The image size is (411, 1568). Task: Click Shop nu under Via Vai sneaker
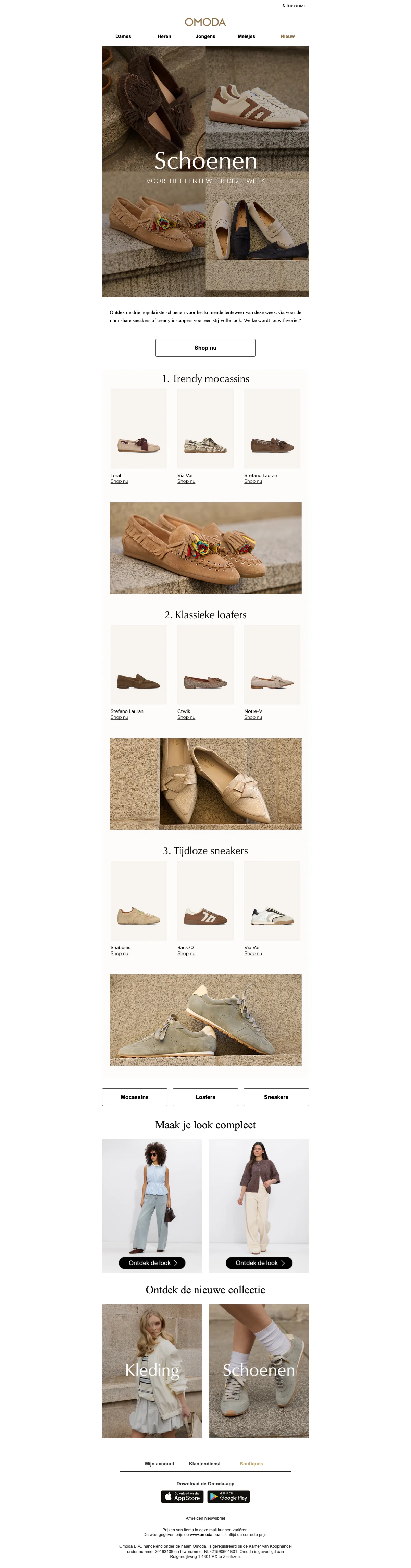click(253, 953)
